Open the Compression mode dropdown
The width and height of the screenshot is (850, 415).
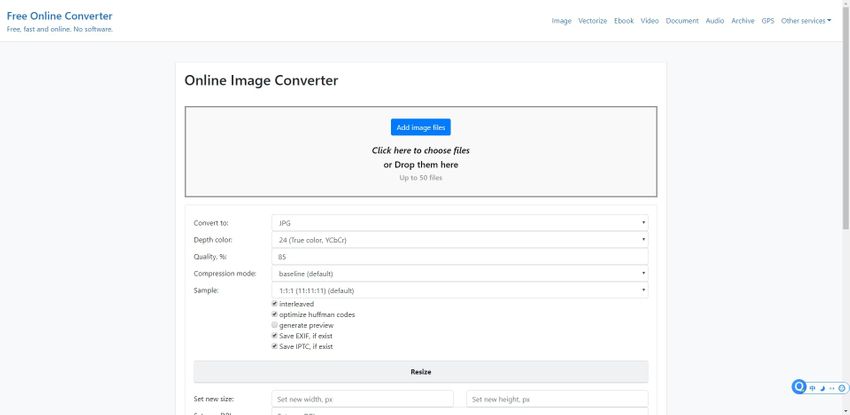pos(459,273)
